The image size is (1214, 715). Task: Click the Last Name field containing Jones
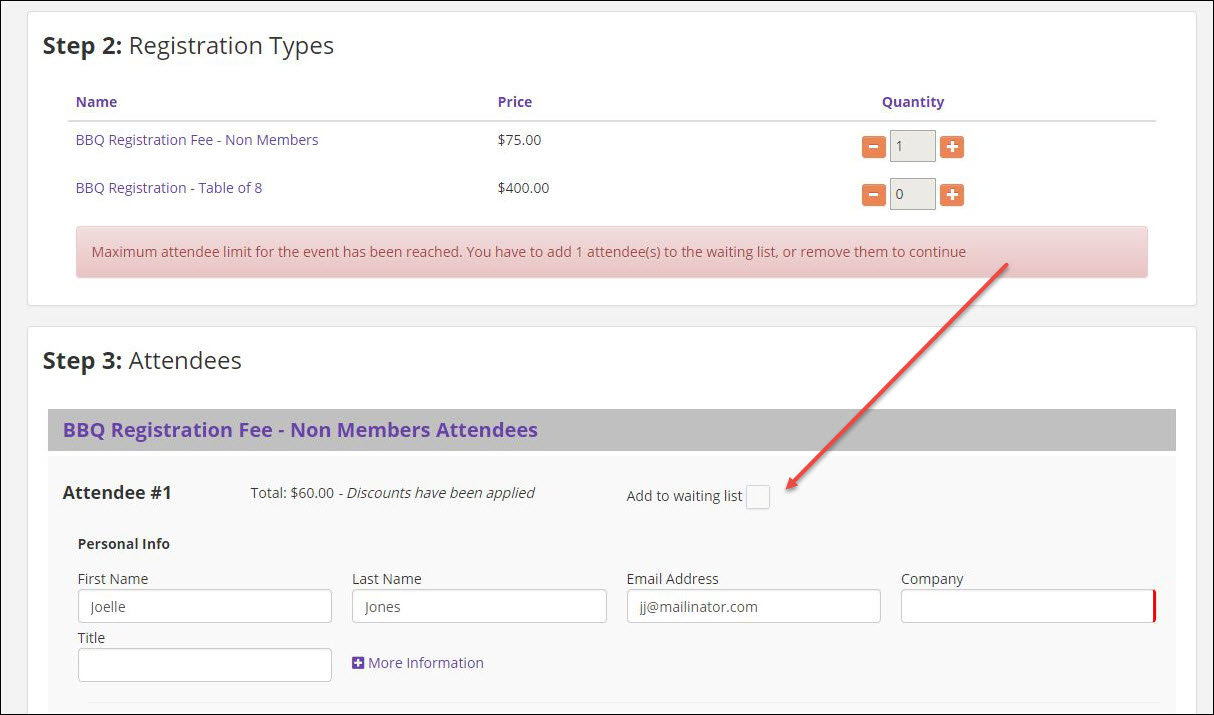(x=479, y=607)
